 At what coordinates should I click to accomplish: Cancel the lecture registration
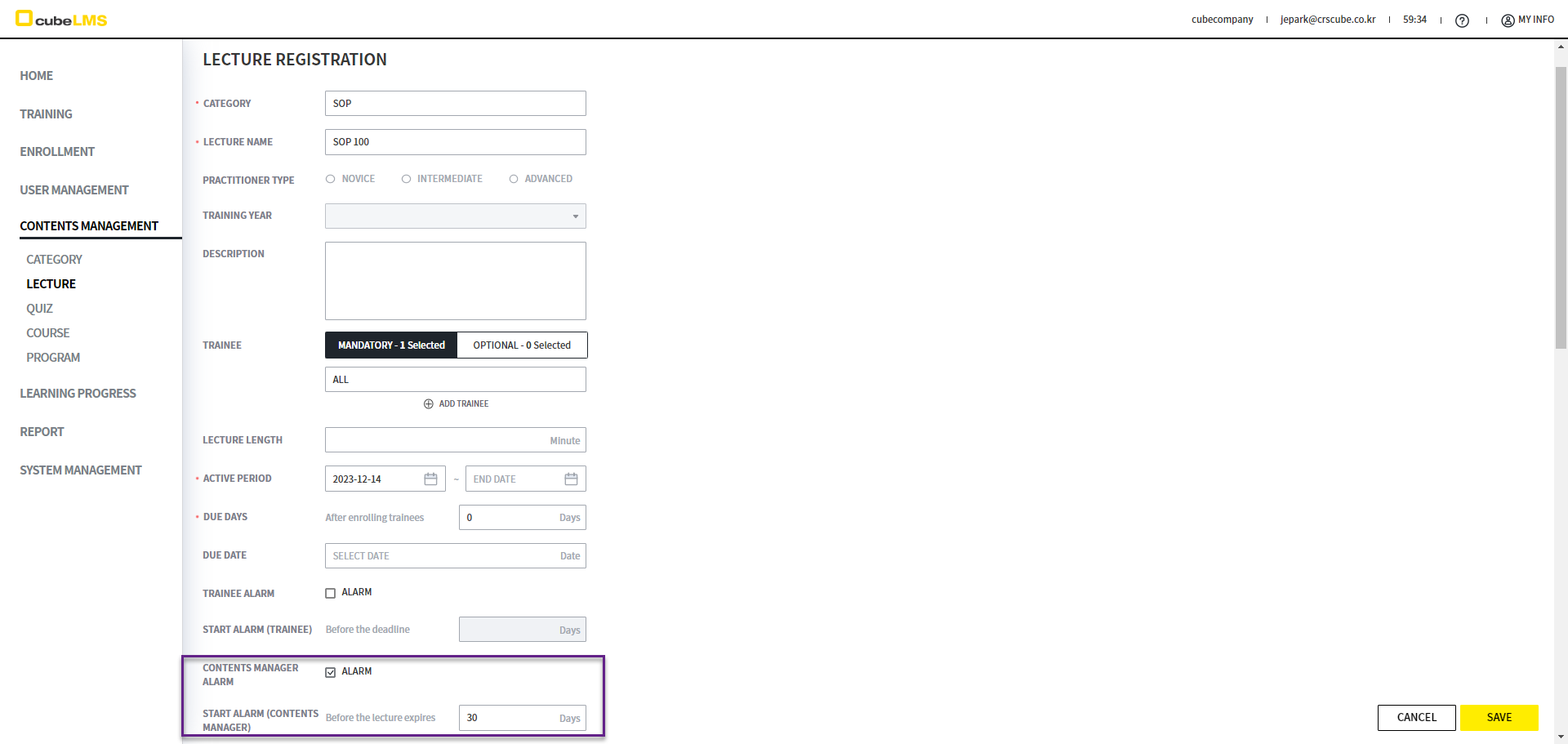tap(1416, 717)
